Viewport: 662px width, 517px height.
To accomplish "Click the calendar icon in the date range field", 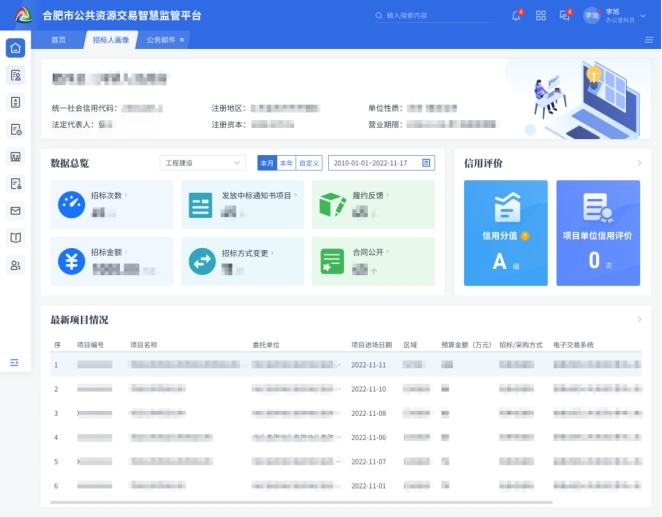I will pos(427,163).
